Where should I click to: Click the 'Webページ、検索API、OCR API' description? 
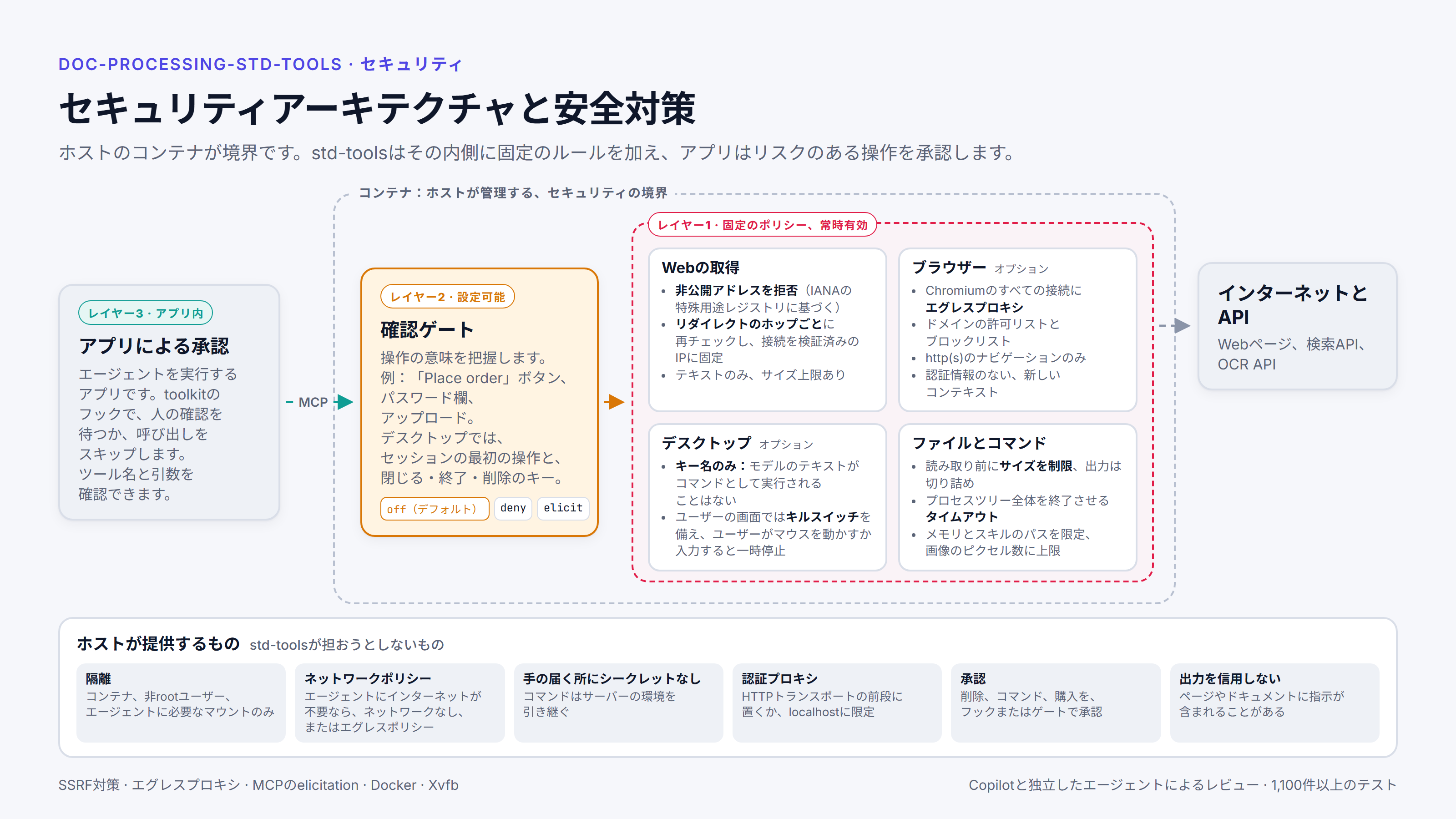[x=1292, y=354]
